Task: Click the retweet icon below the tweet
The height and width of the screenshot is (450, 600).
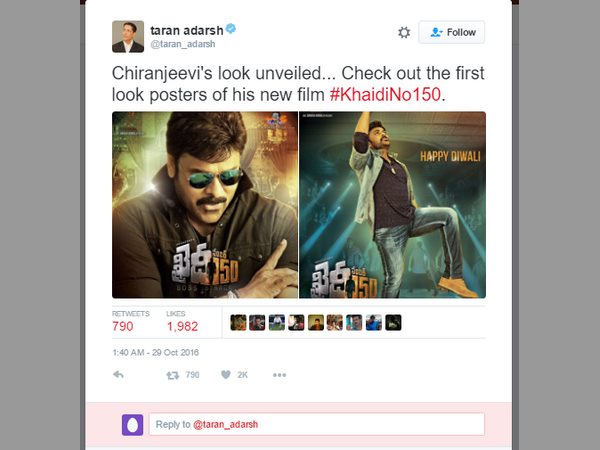Action: point(173,375)
